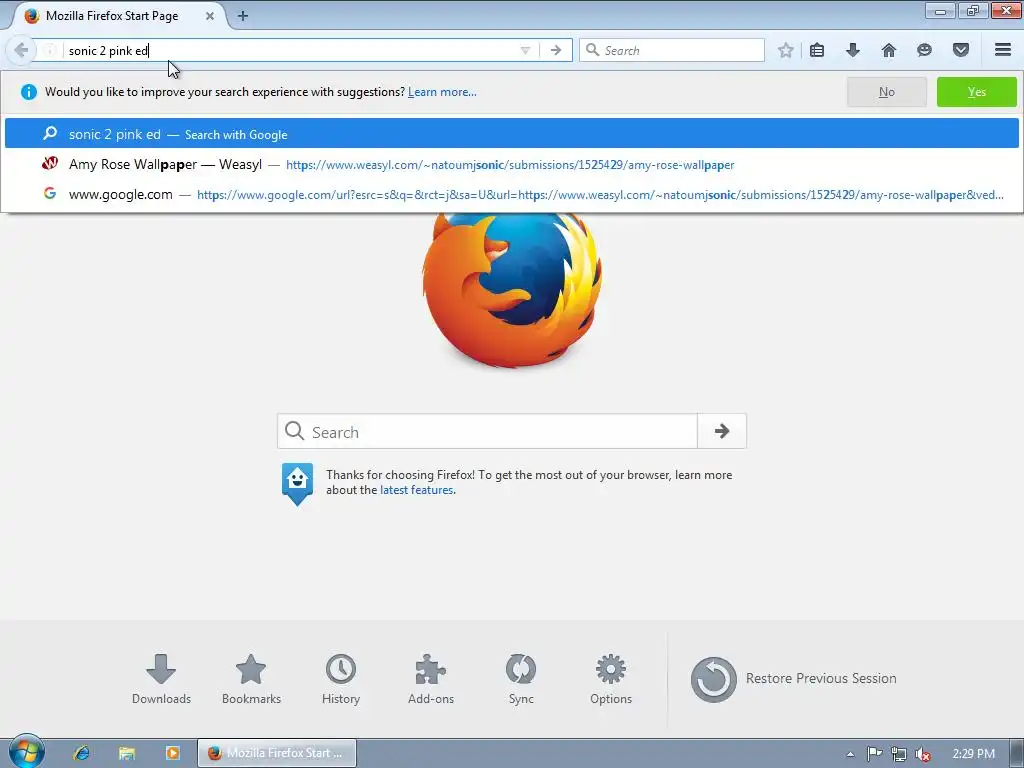1024x768 pixels.
Task: Launch Windows Media Player from taskbar
Action: tap(172, 753)
